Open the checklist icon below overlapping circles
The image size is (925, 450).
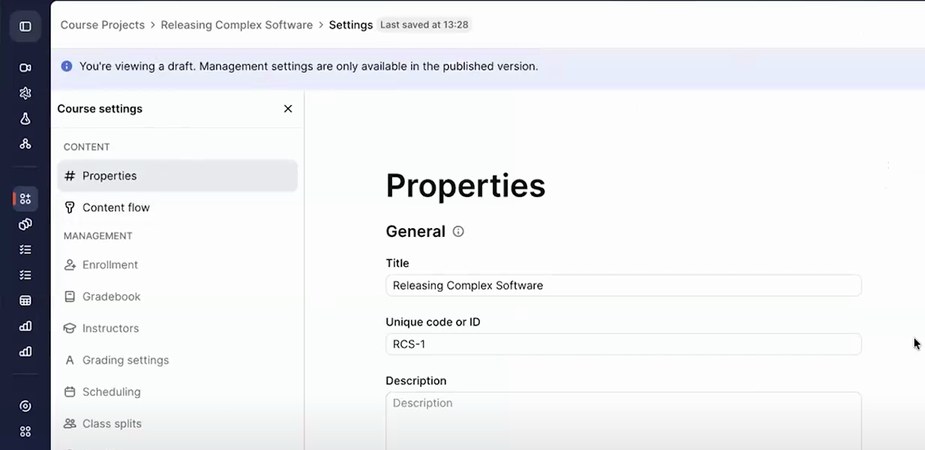tap(25, 249)
